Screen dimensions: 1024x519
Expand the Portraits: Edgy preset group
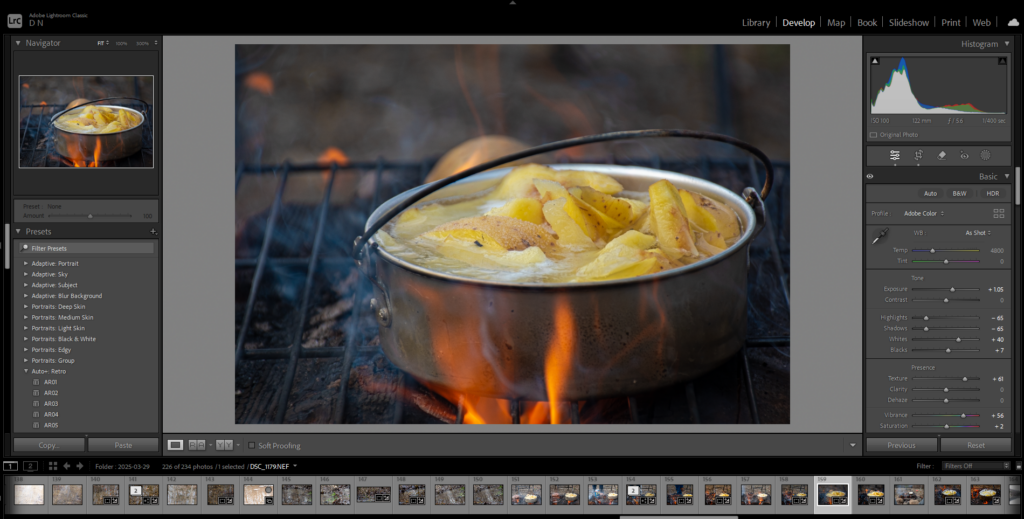[x=26, y=349]
